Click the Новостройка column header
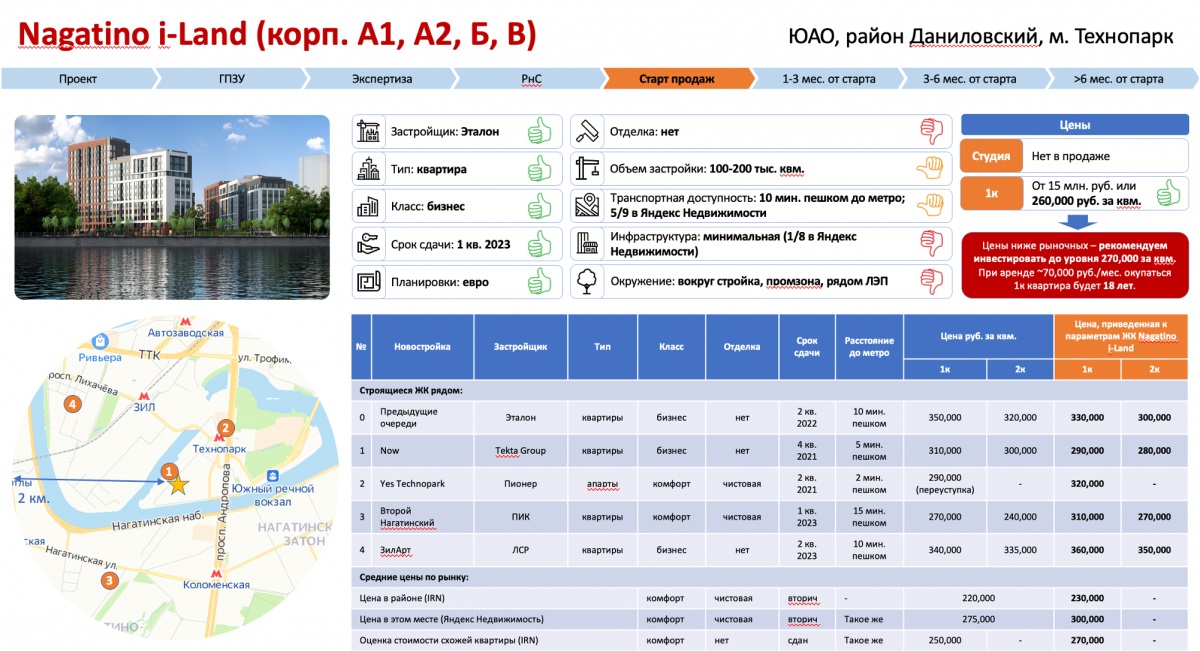The image size is (1200, 651). point(423,346)
